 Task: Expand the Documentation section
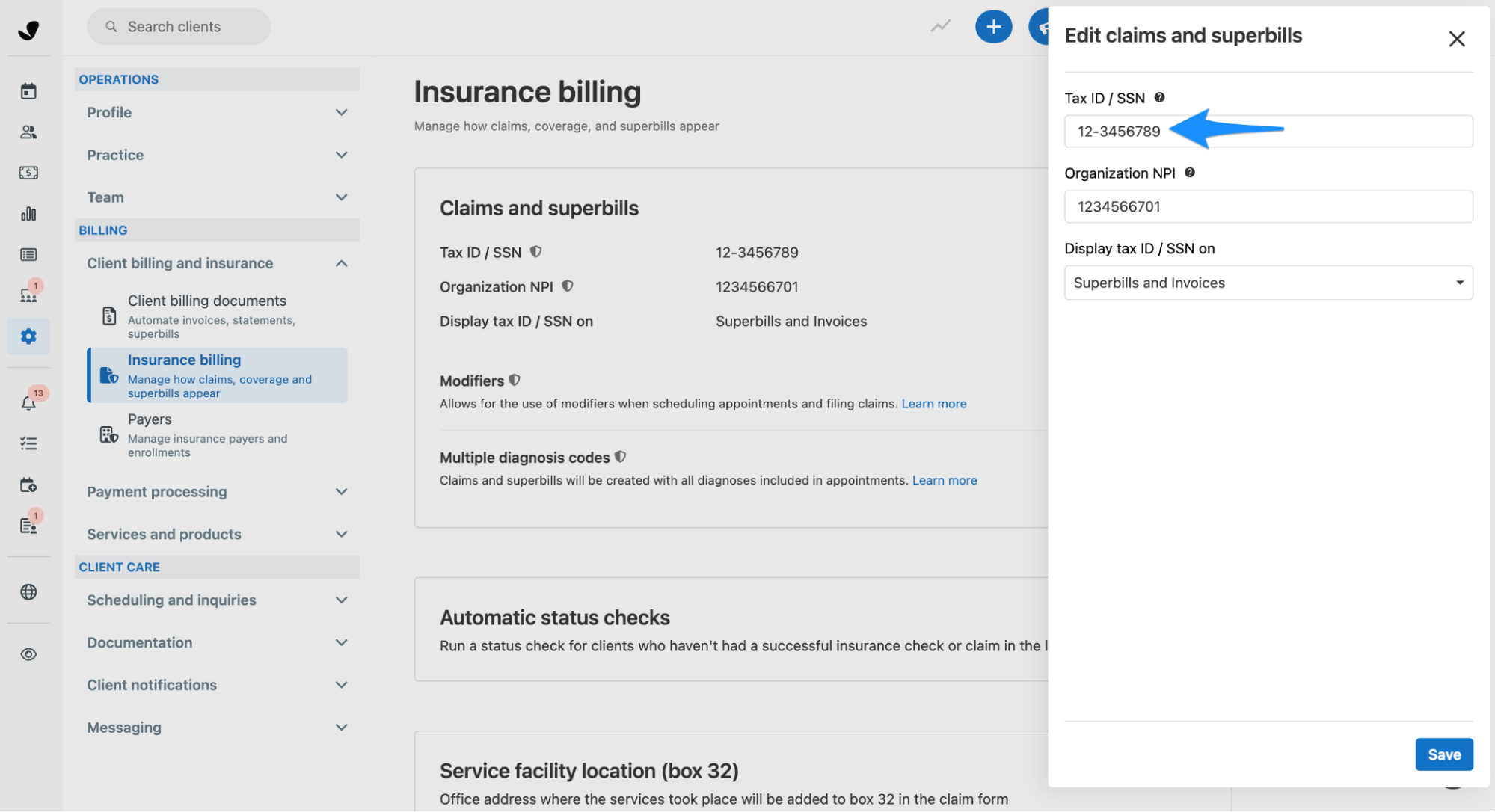click(217, 642)
